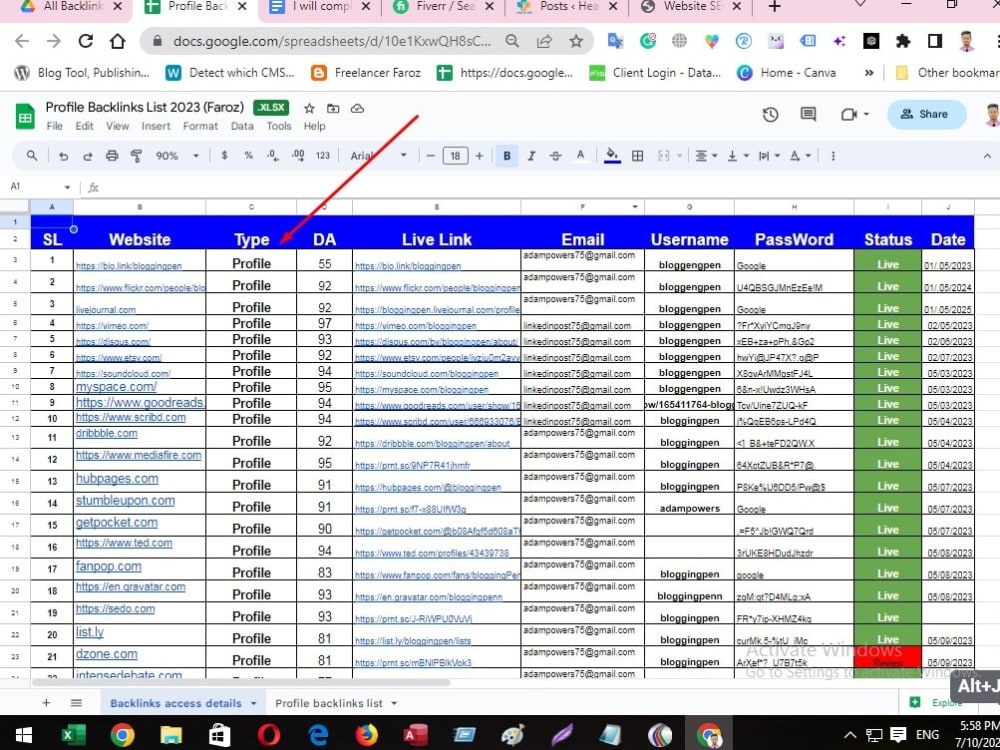Viewport: 1000px width, 750px height.
Task: Star this spreadsheet document
Action: [x=309, y=108]
